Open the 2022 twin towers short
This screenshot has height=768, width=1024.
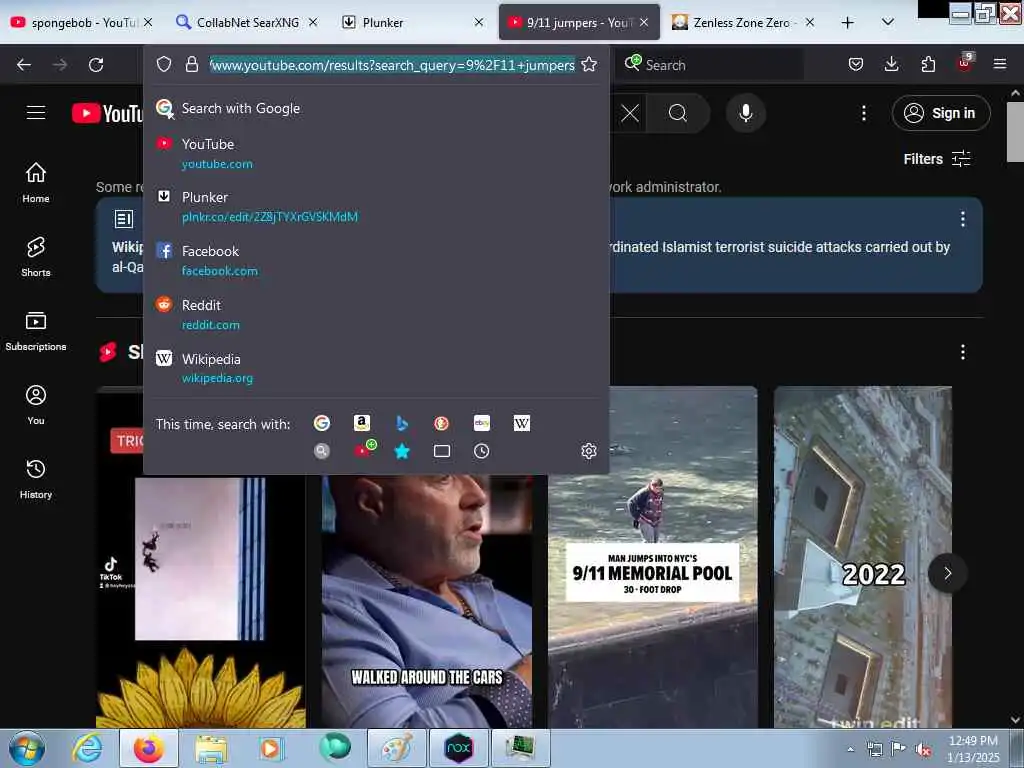click(862, 556)
